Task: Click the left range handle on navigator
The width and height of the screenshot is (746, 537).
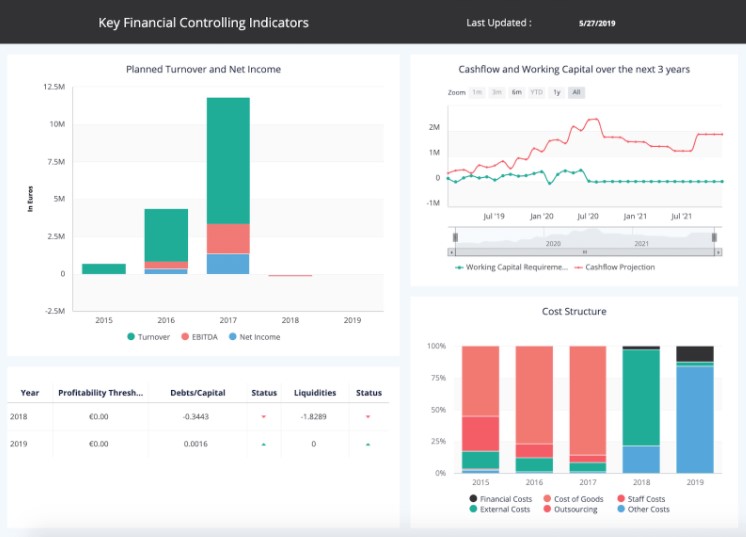Action: [455, 238]
